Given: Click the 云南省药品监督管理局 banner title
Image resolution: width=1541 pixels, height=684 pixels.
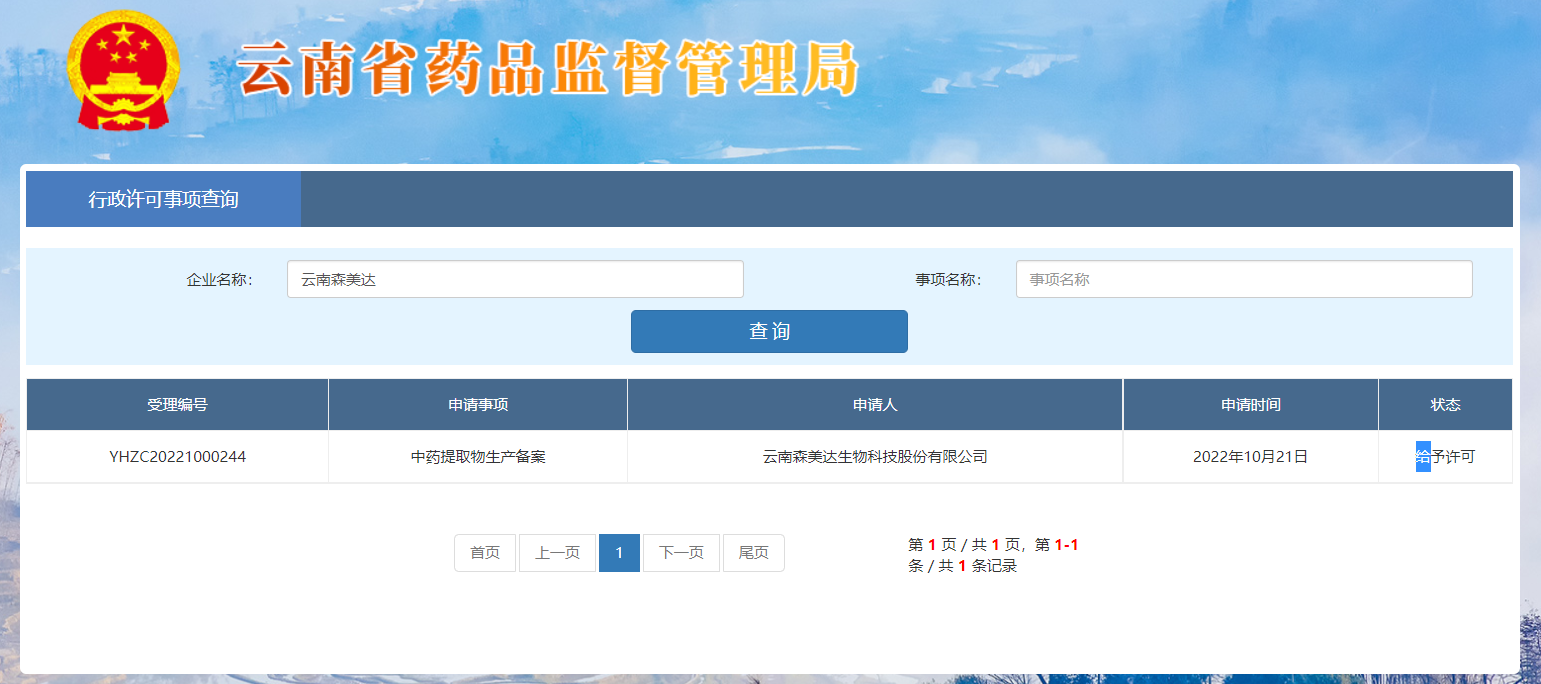Looking at the screenshot, I should click(548, 69).
